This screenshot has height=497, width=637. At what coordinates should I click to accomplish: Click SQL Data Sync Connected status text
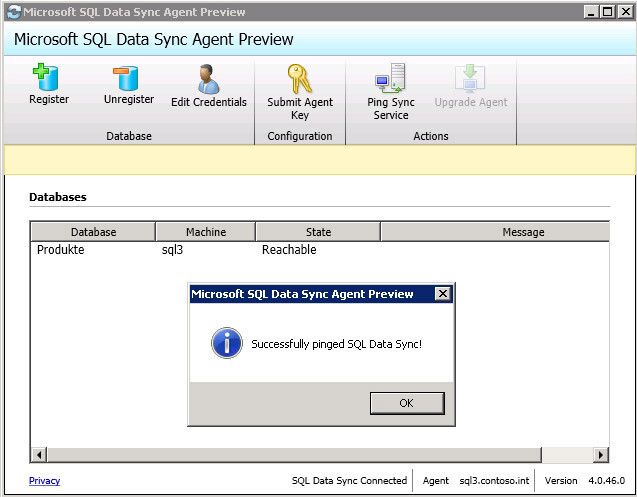[x=349, y=481]
